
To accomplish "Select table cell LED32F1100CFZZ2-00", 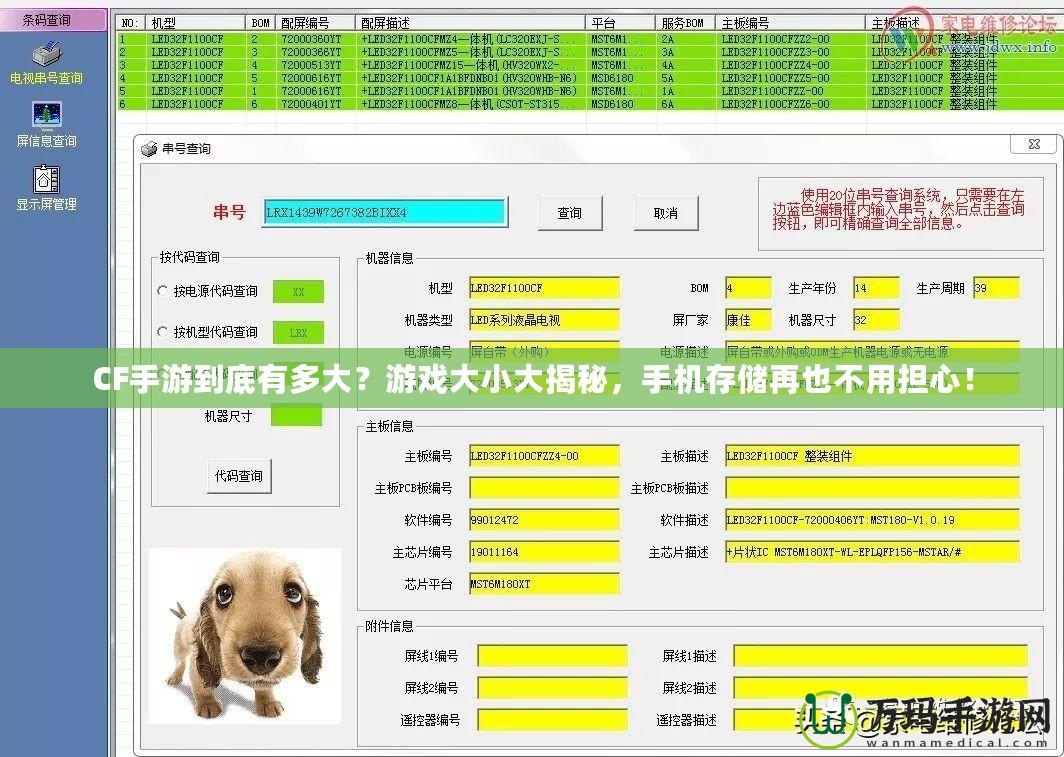I will click(x=791, y=39).
